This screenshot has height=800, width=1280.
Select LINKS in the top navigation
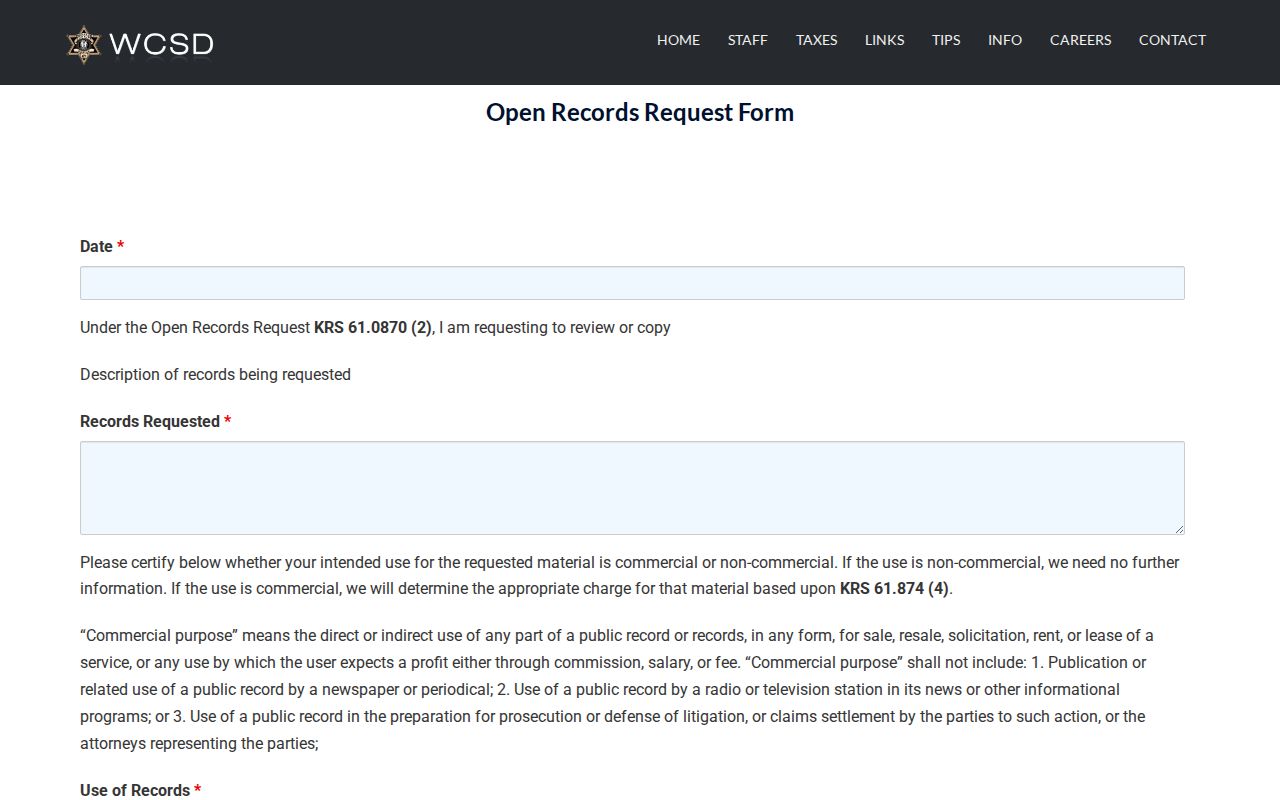click(885, 40)
